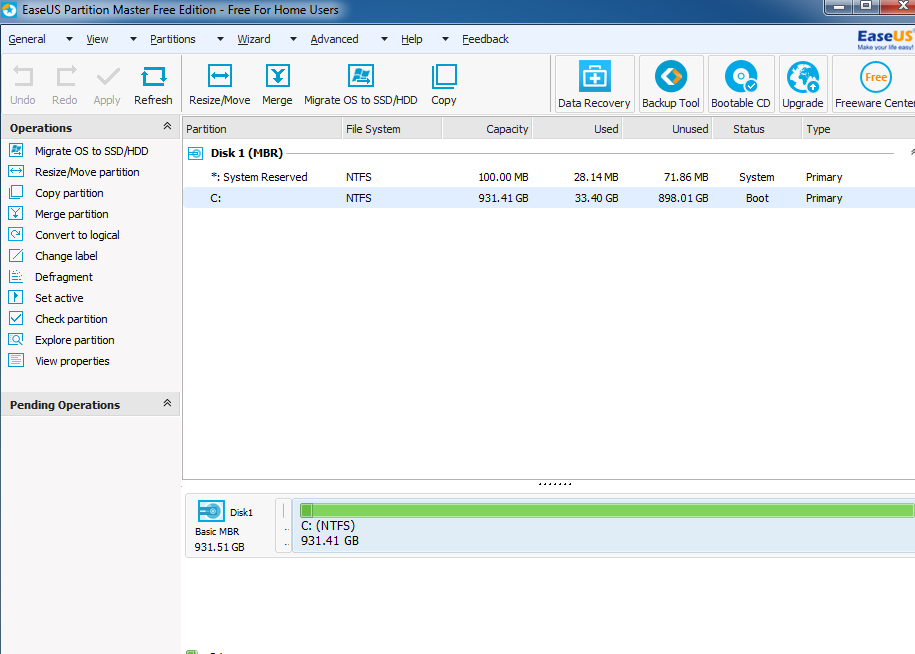This screenshot has width=915, height=654.
Task: Choose Convert to logical operation
Action: click(77, 235)
